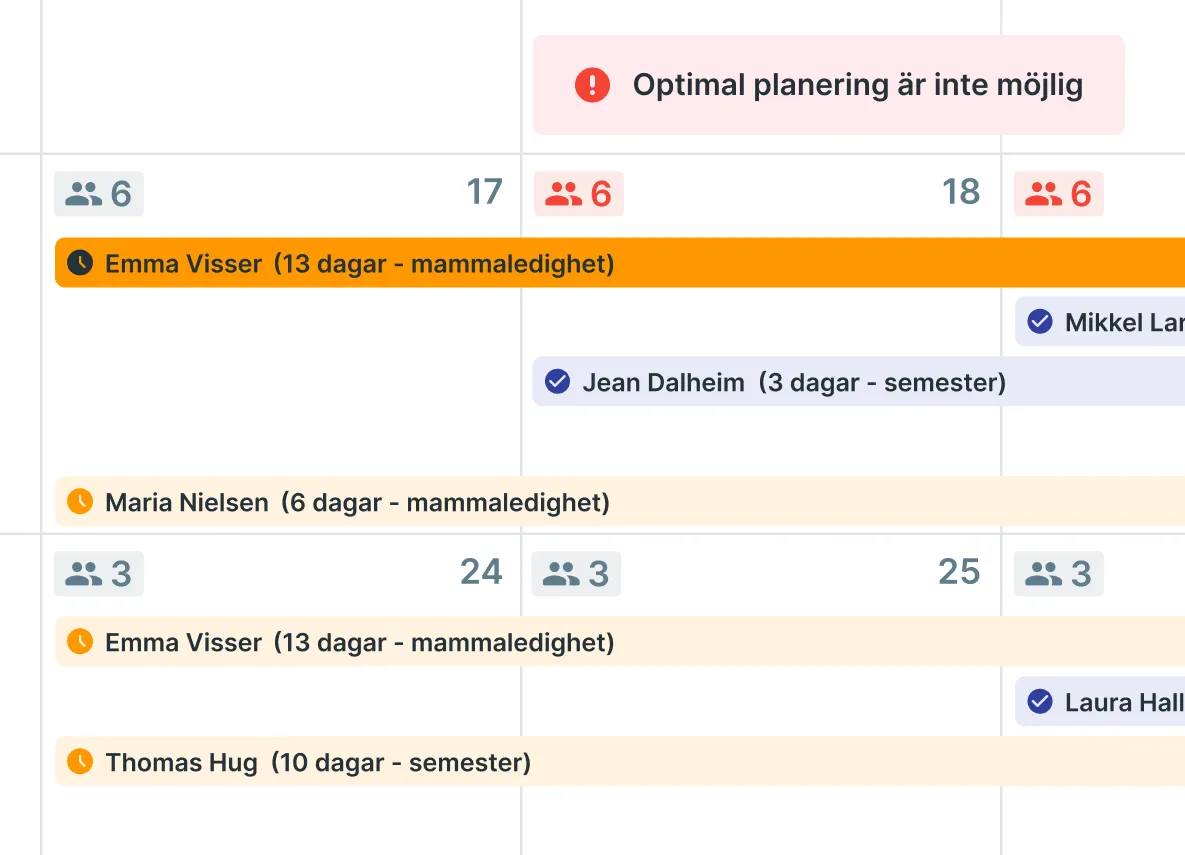Screen dimensions: 1185x855
Task: Click the checkmark icon beside Mikkel
Action: point(1040,322)
